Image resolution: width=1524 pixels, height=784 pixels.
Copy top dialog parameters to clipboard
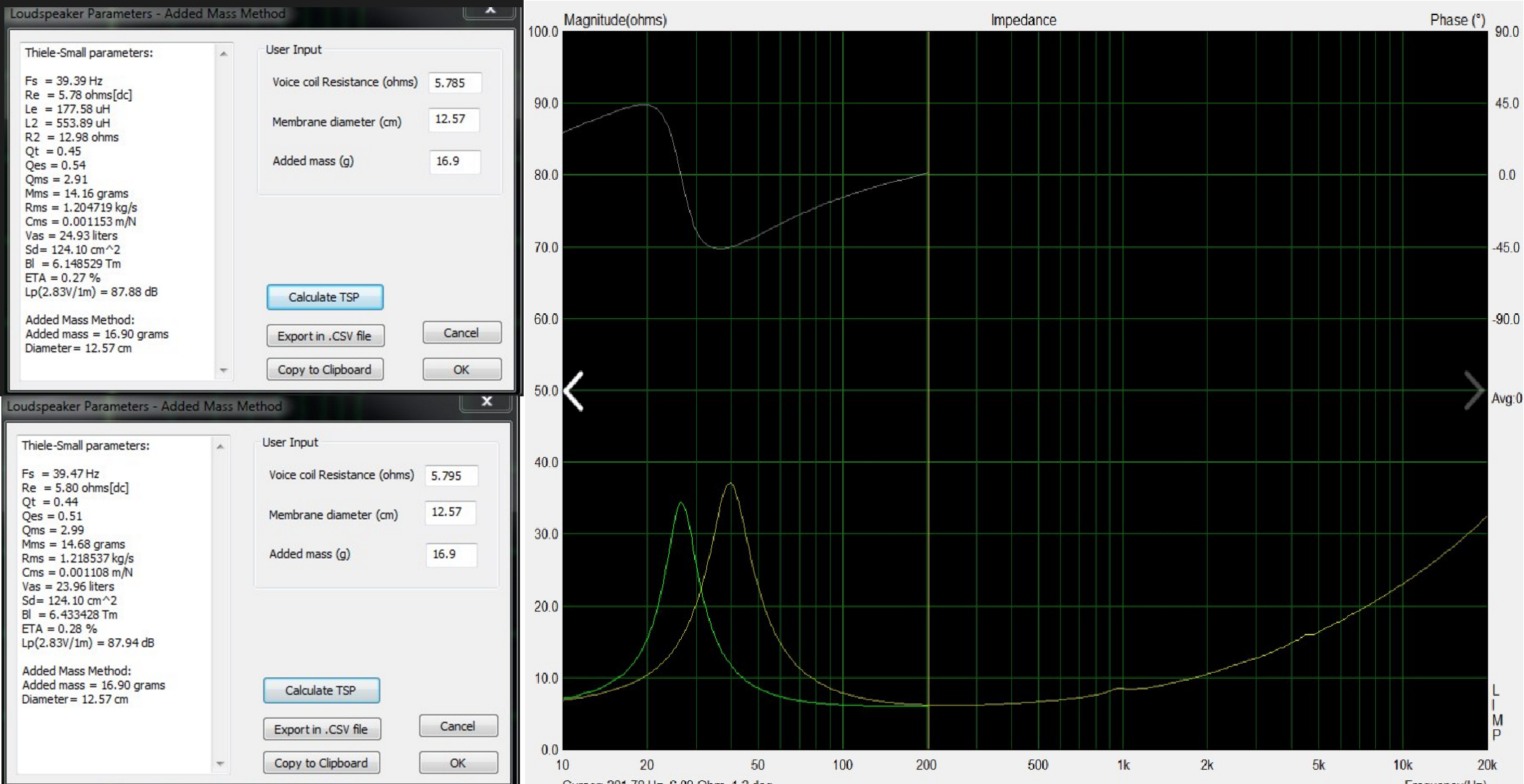[324, 370]
